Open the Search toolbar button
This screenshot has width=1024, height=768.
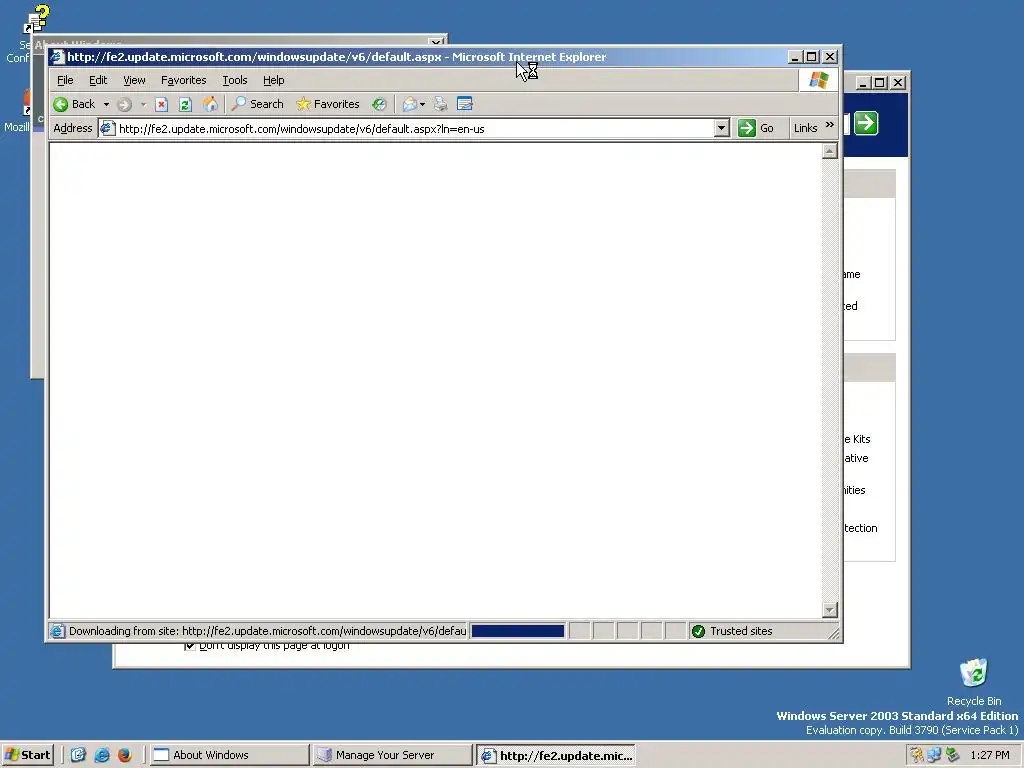(x=258, y=104)
